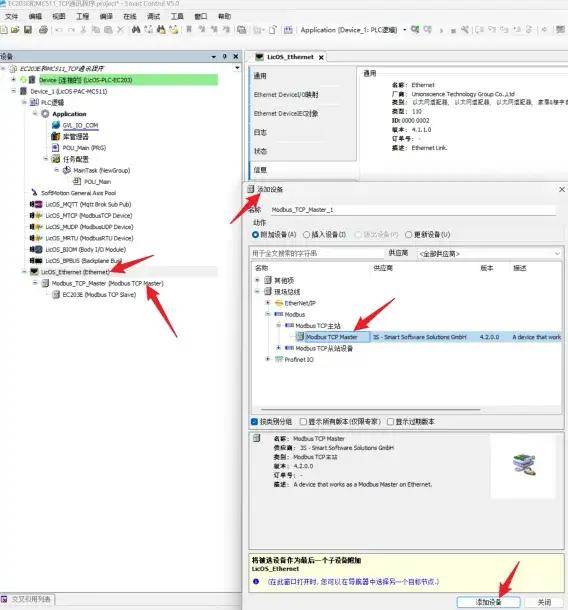Click the Add Device button at the bottom
Viewport: 568px width, 610px height.
point(488,602)
